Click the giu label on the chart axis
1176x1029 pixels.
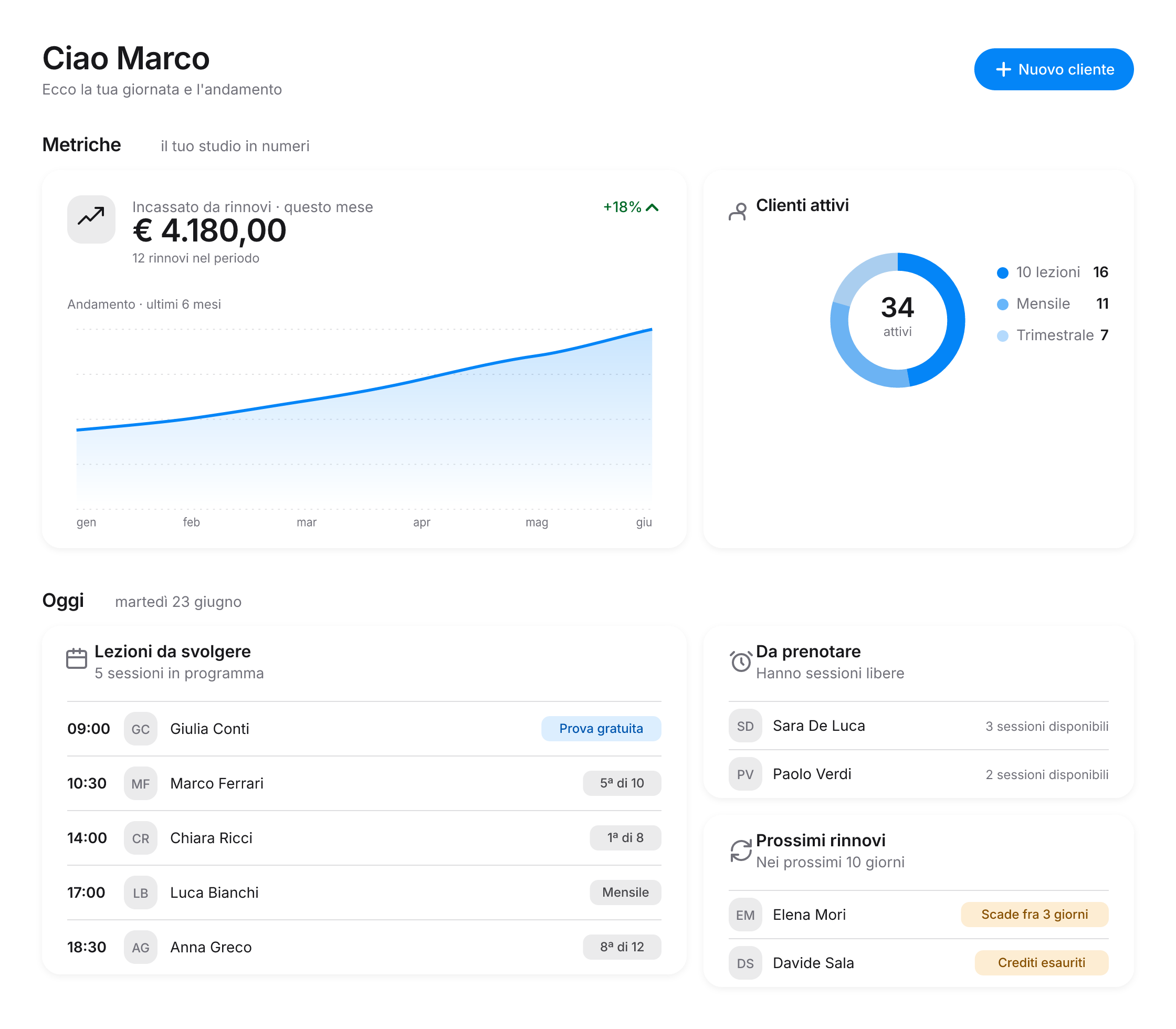(644, 522)
